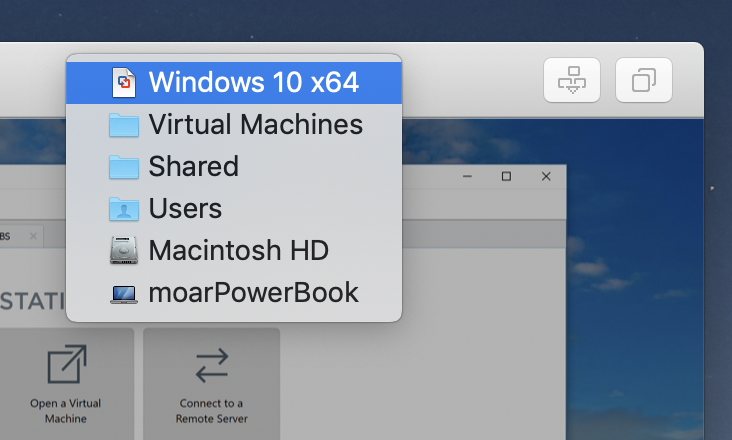Screen dimensions: 732x440
Task: Open the Shared folder entry
Action: pyautogui.click(x=193, y=167)
